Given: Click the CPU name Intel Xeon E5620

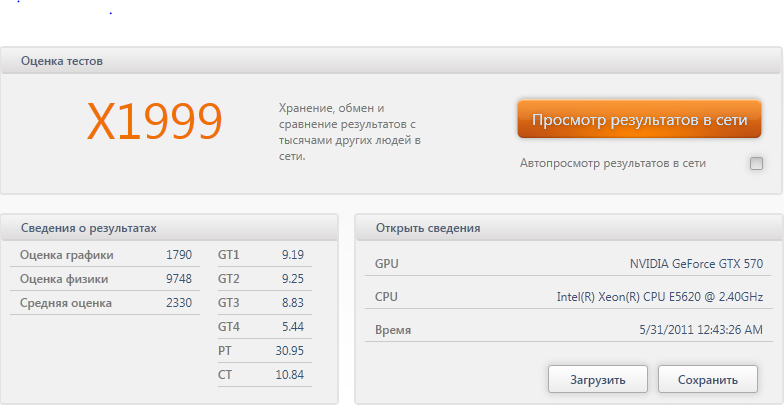Looking at the screenshot, I should click(x=659, y=297).
